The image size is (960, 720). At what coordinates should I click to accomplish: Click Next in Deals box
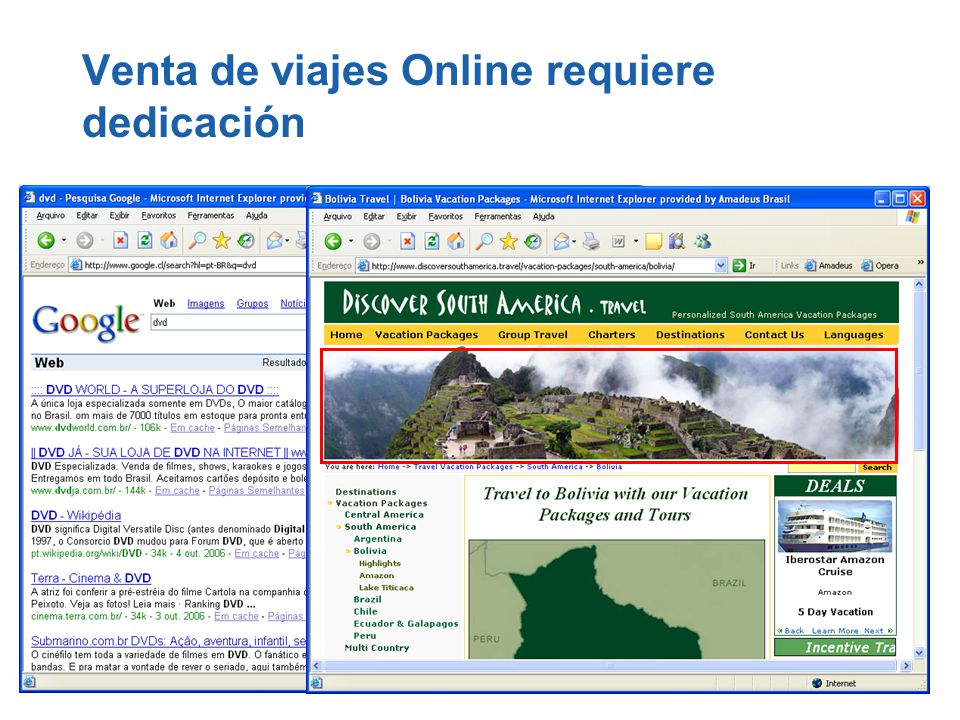[x=879, y=631]
